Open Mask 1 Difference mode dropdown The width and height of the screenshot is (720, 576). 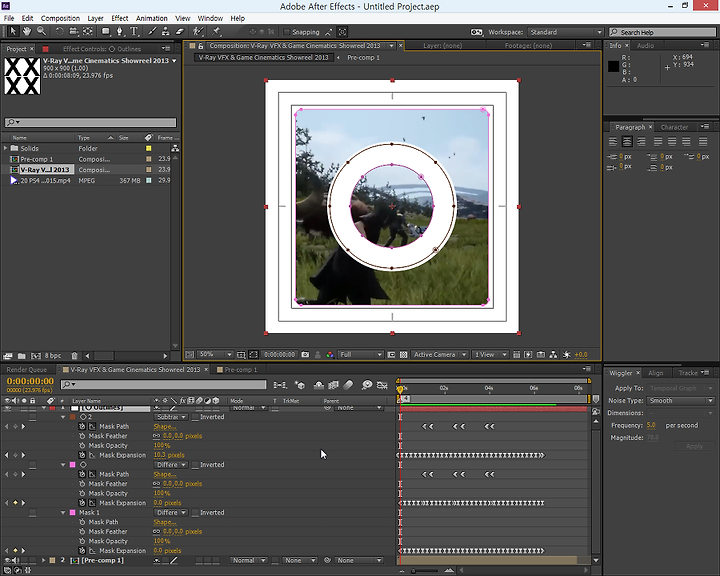(x=170, y=513)
